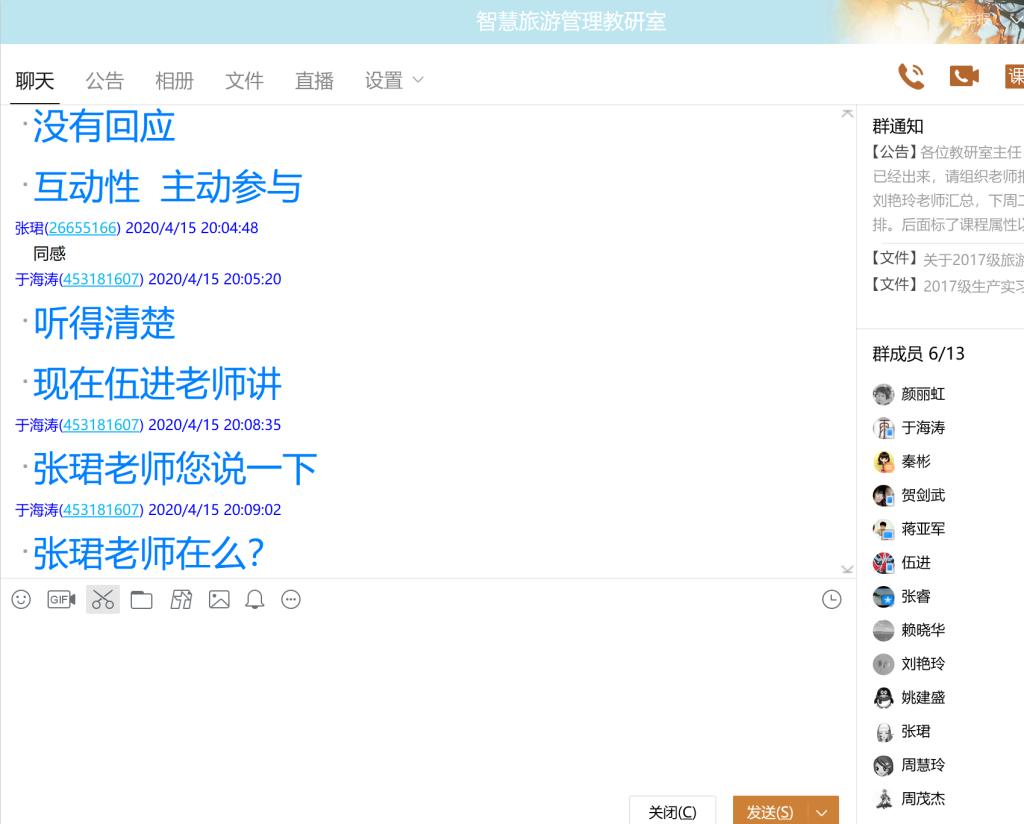1024x824 pixels.
Task: Click the 关闭(C) button
Action: tap(672, 812)
